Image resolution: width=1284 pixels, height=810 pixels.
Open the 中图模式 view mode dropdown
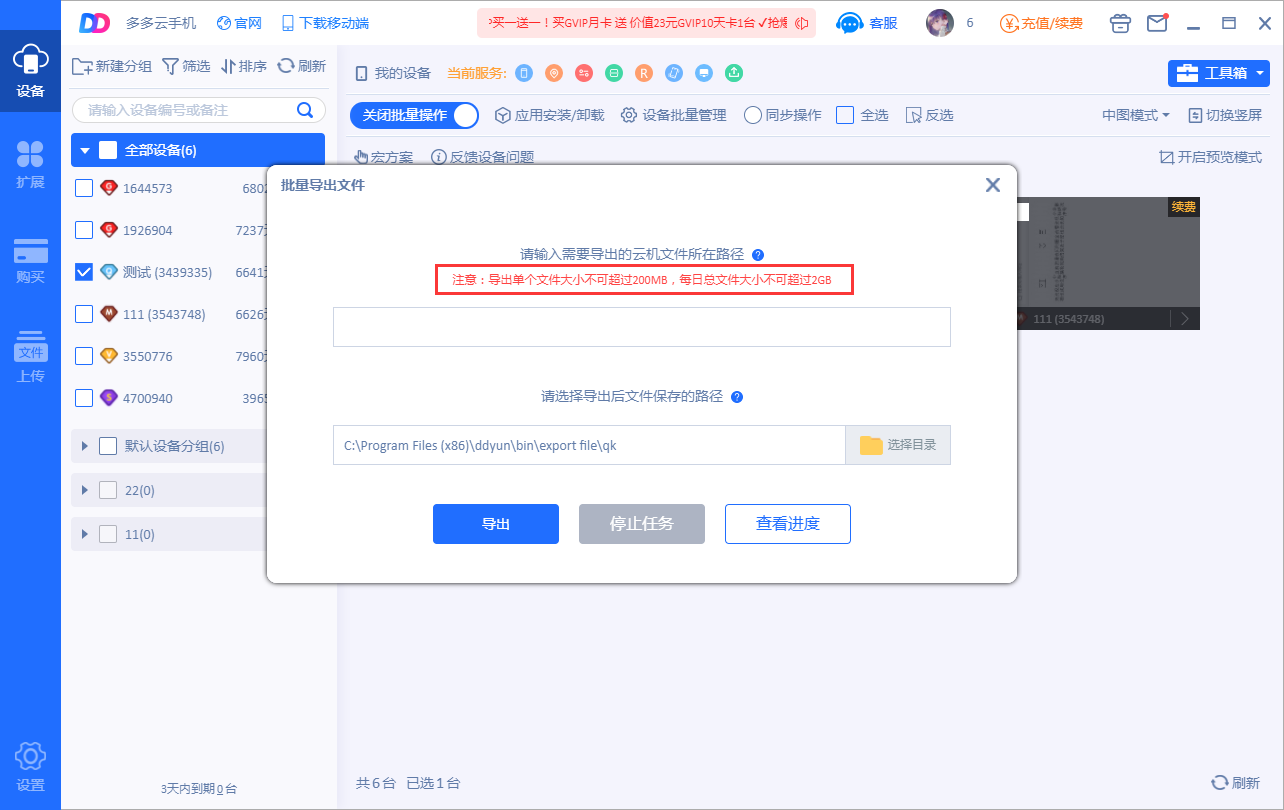click(1136, 115)
